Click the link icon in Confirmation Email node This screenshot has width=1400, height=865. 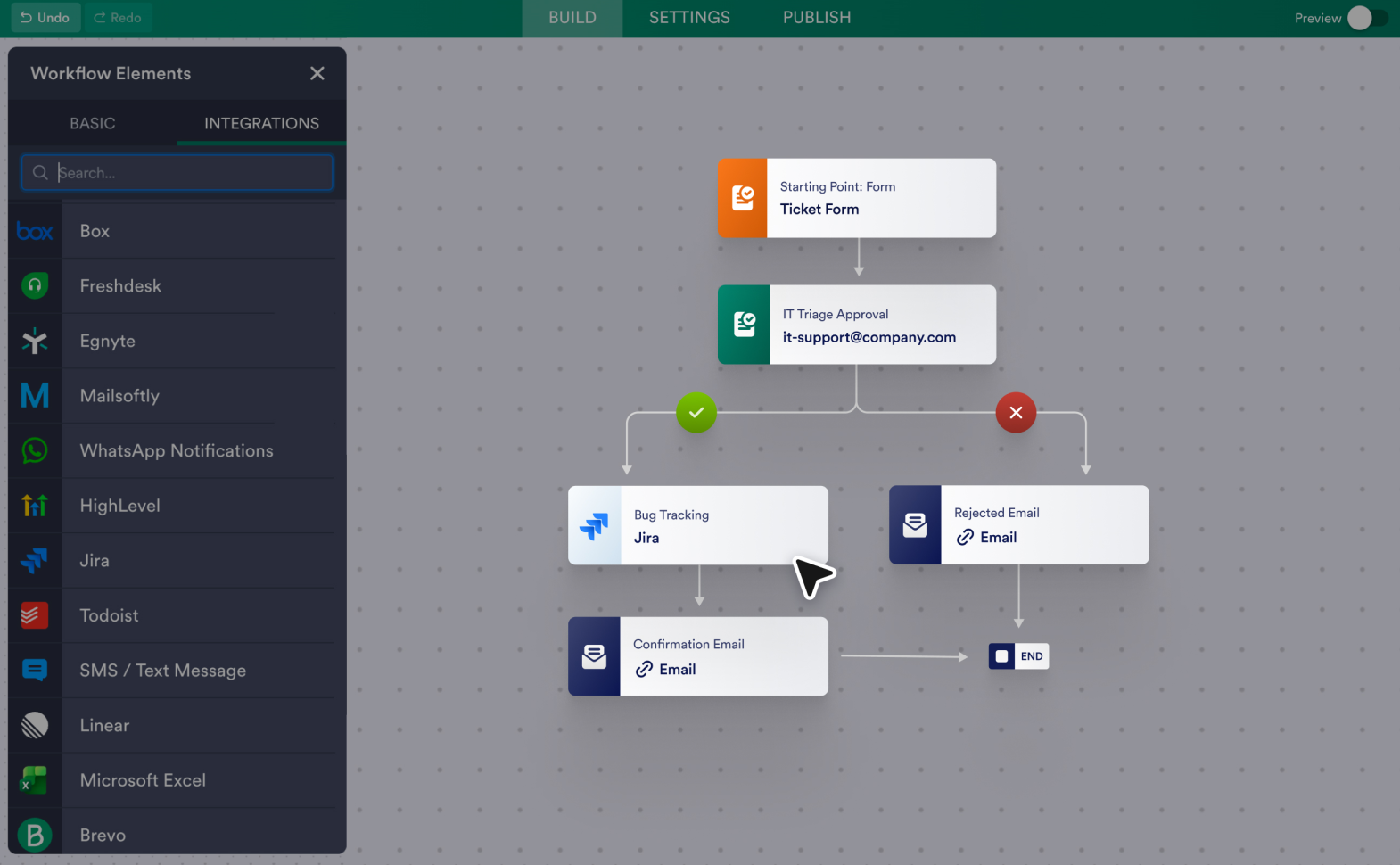tap(644, 670)
